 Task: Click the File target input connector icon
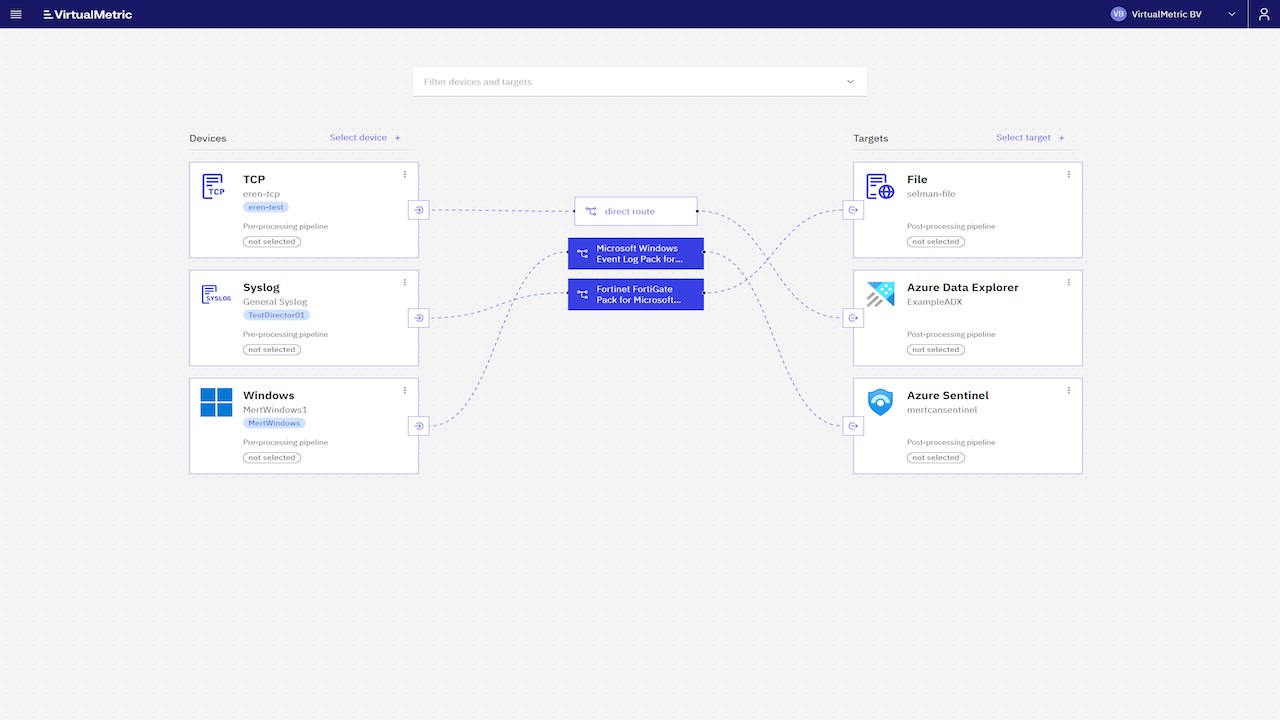[x=853, y=210]
